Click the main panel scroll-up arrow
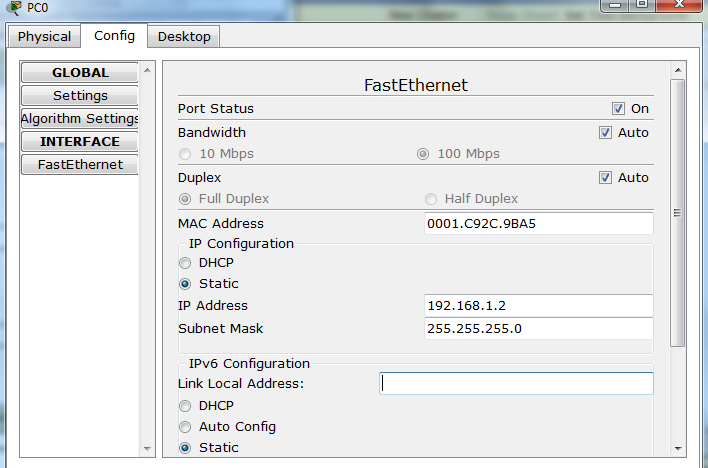 click(678, 70)
